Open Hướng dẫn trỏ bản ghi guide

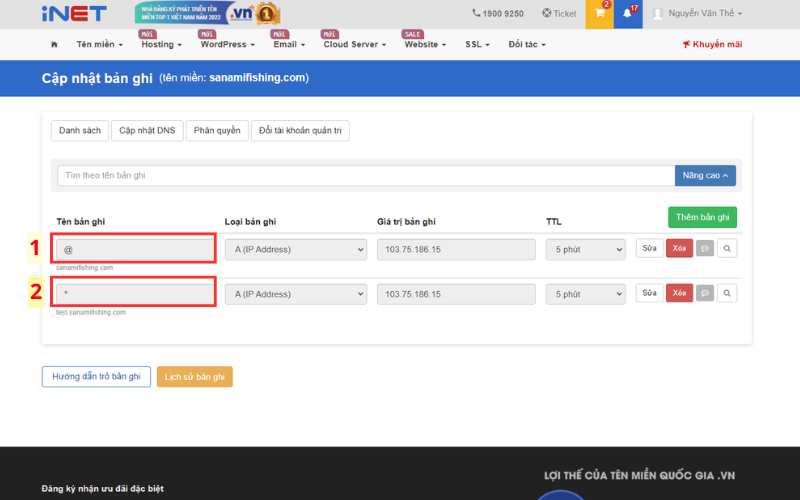[96, 377]
